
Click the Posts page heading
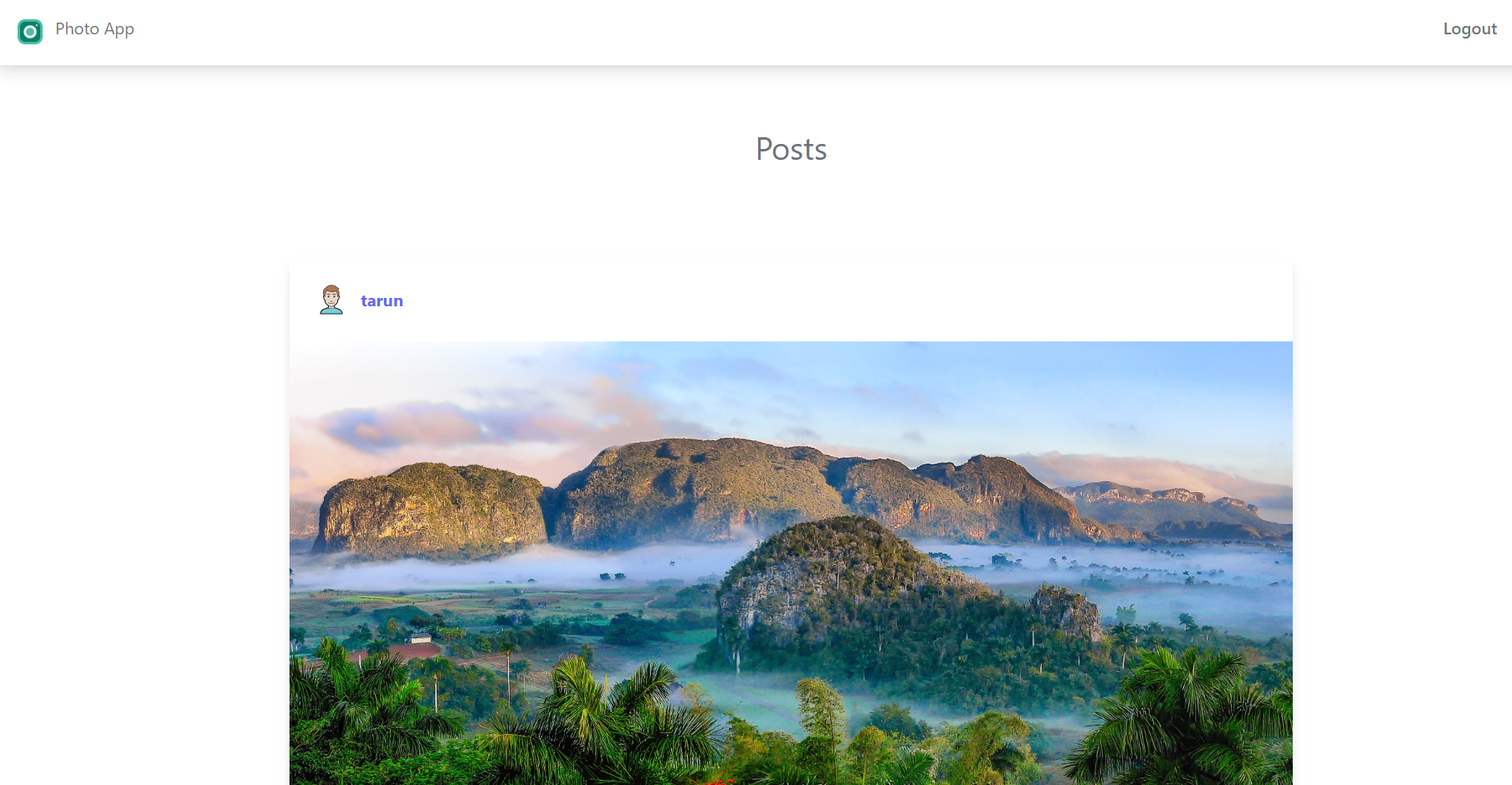point(791,149)
